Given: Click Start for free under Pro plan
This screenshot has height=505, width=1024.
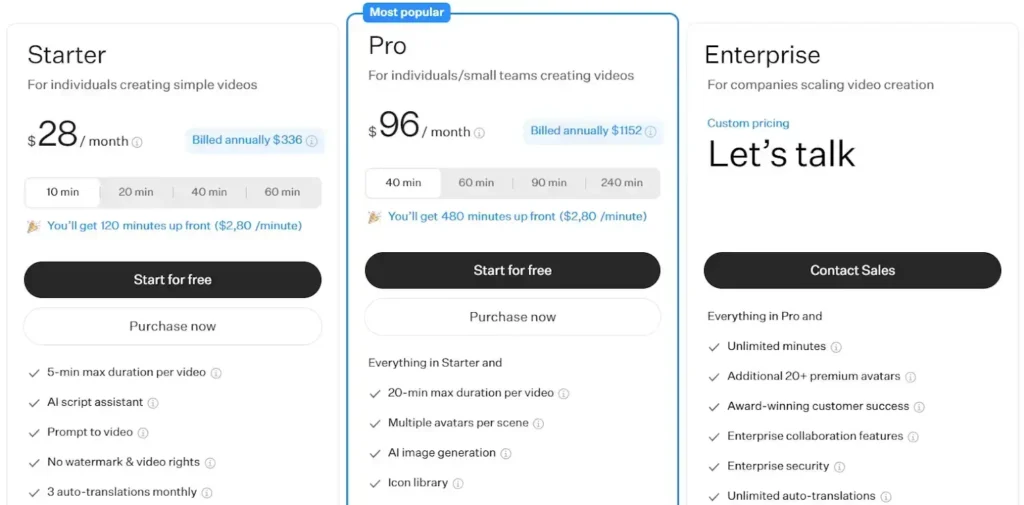Looking at the screenshot, I should pos(512,270).
